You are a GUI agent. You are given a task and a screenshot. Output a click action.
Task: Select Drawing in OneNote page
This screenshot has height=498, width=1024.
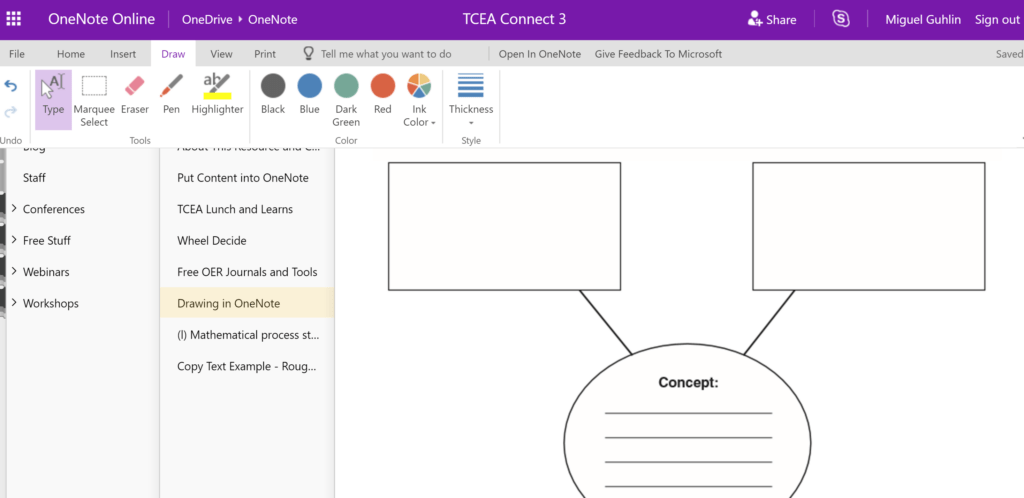[247, 303]
